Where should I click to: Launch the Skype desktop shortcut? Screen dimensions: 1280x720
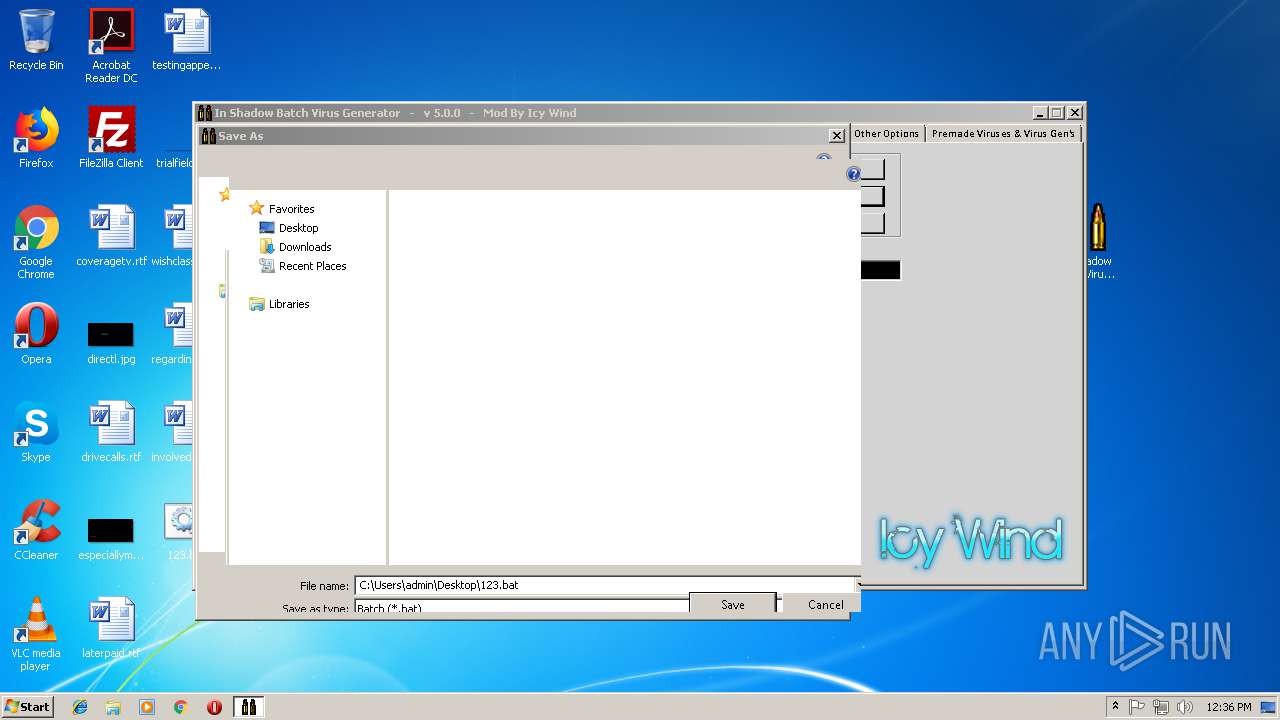(36, 431)
